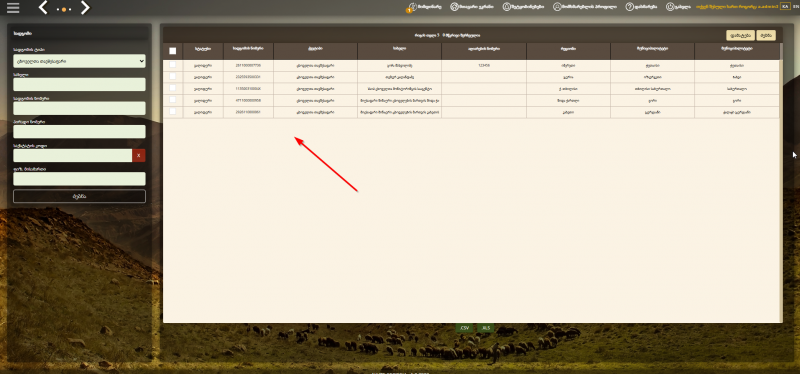Export table using the .XLS button
800x374 pixels.
[485, 328]
